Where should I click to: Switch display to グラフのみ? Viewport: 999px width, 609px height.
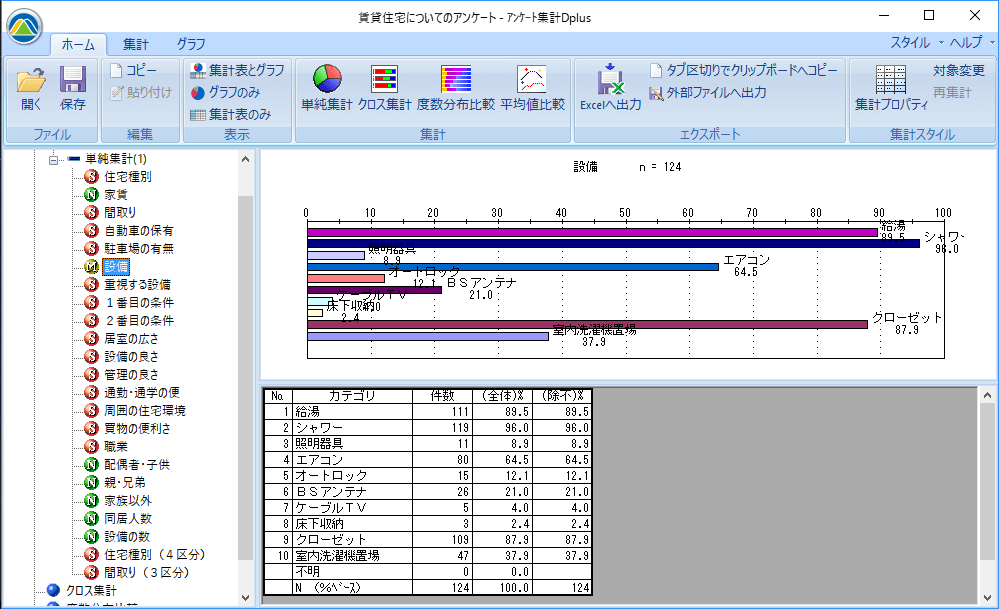230,92
